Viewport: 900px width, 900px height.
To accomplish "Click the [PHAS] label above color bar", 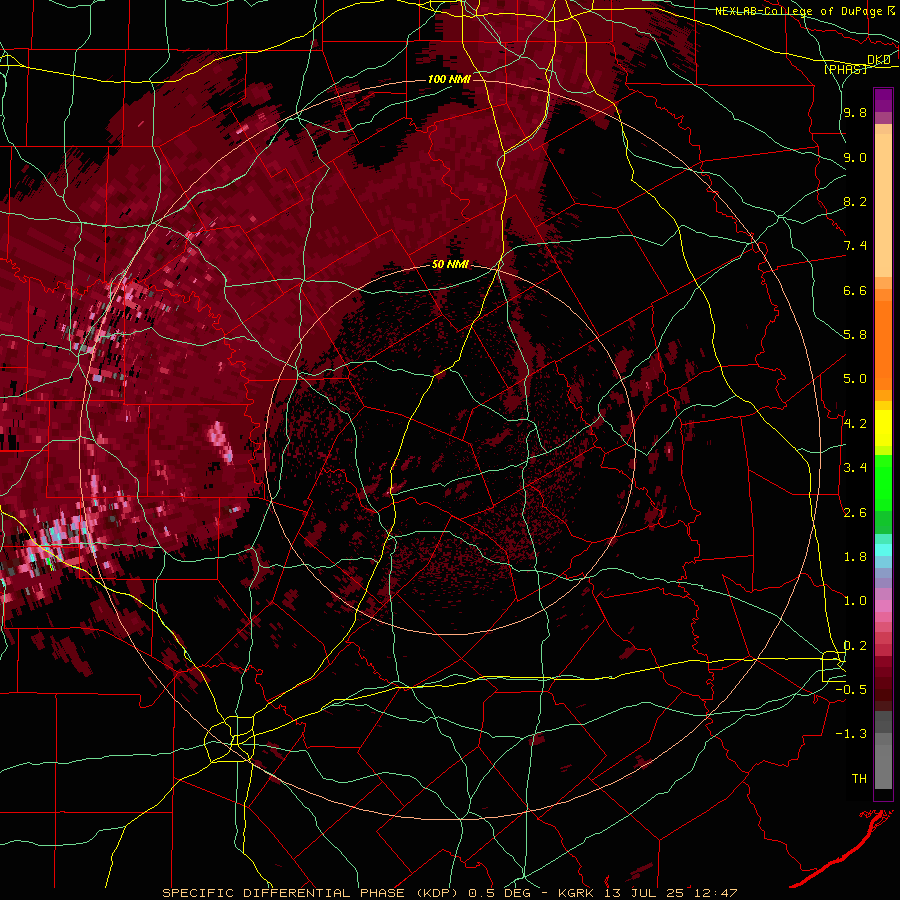I will tap(845, 69).
